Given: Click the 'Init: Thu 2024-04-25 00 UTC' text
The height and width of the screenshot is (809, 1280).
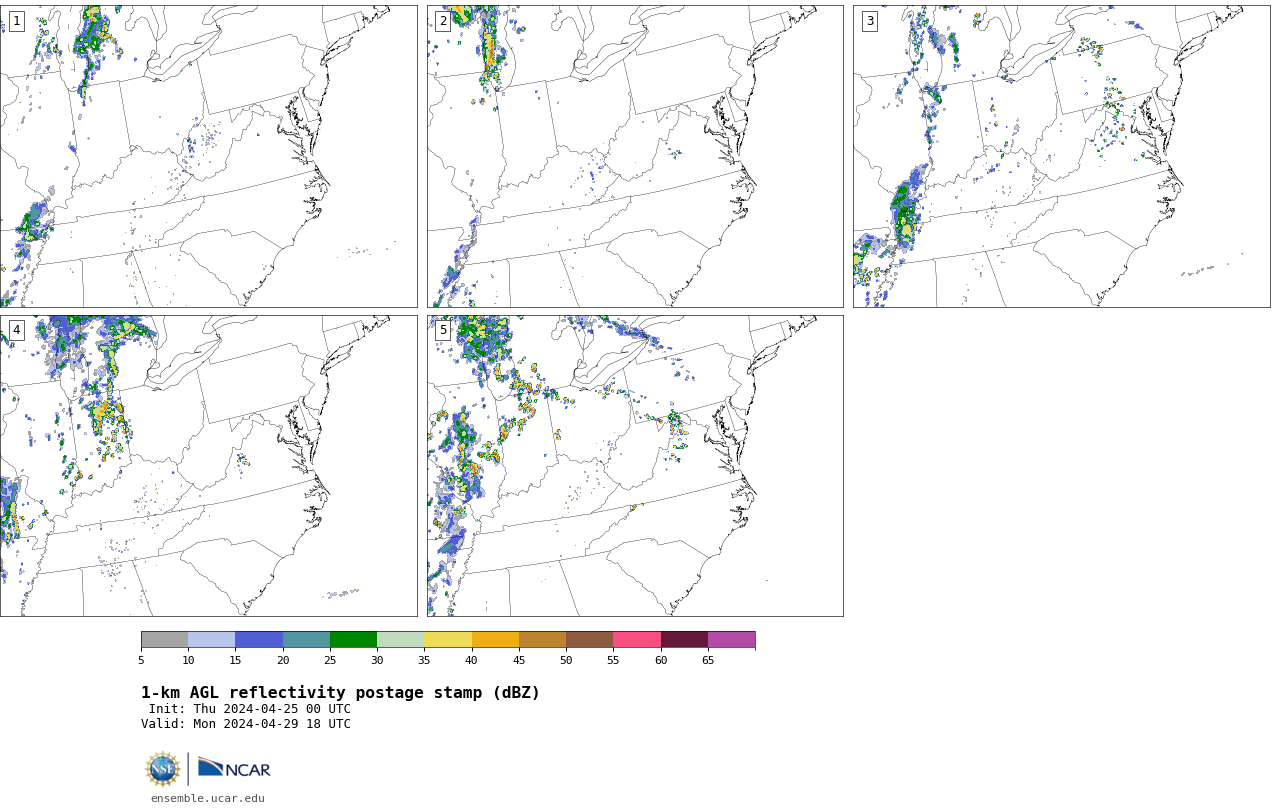Looking at the screenshot, I should (x=250, y=709).
